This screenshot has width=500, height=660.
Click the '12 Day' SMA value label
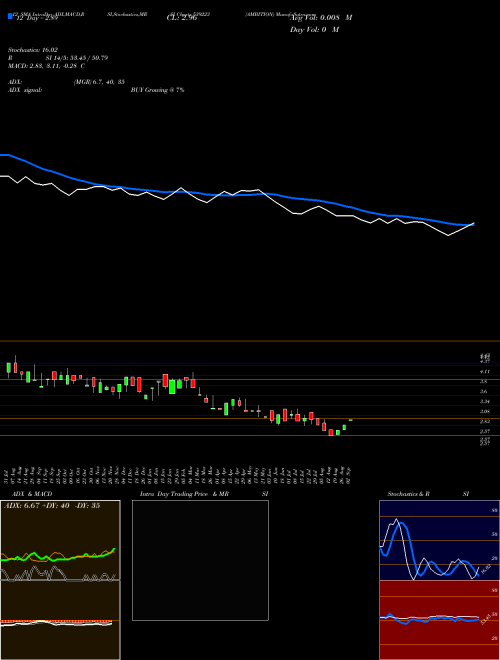(x=36, y=19)
